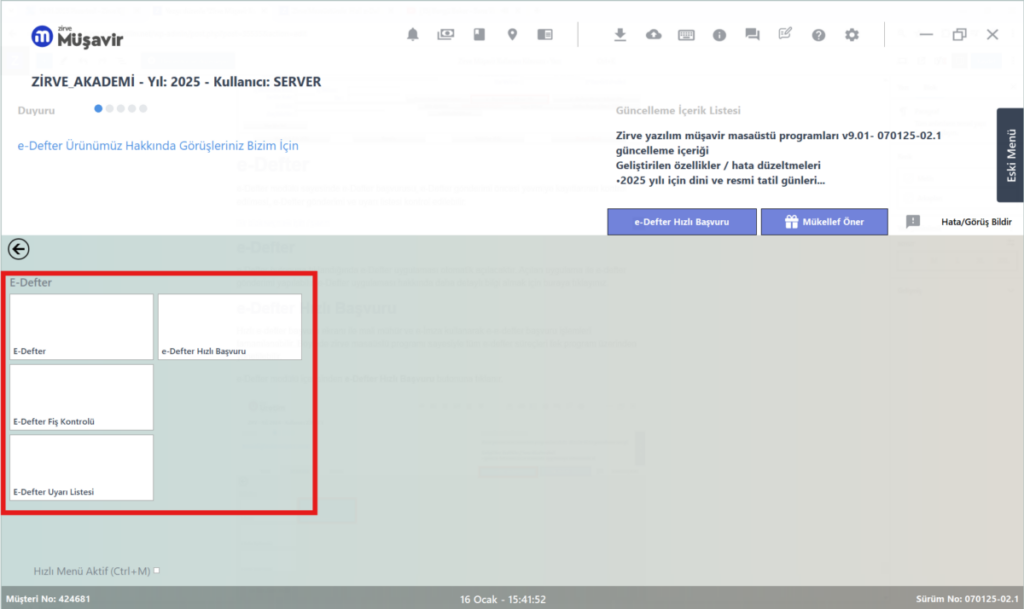1024x609 pixels.
Task: Open the e-Defter Ürünümüz Hakkında announcement link
Action: [x=158, y=146]
